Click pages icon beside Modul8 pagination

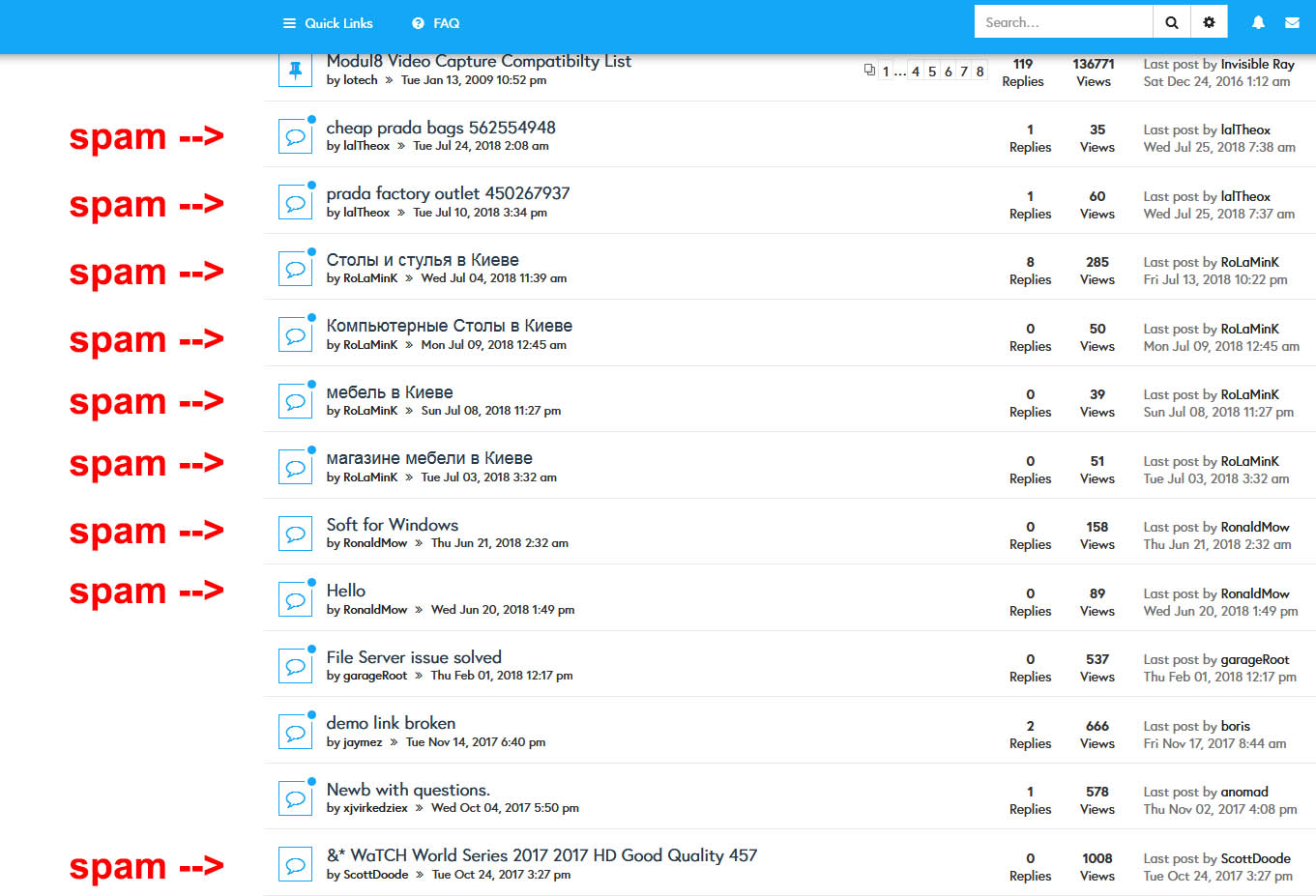[869, 70]
